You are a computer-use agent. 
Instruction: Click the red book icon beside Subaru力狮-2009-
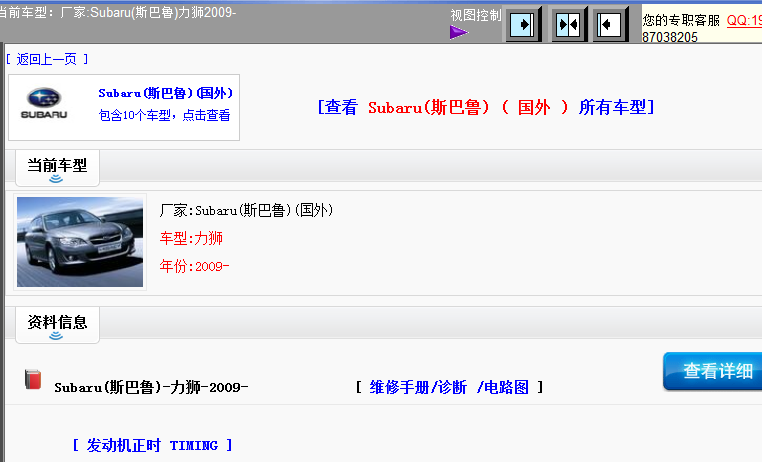tap(33, 379)
